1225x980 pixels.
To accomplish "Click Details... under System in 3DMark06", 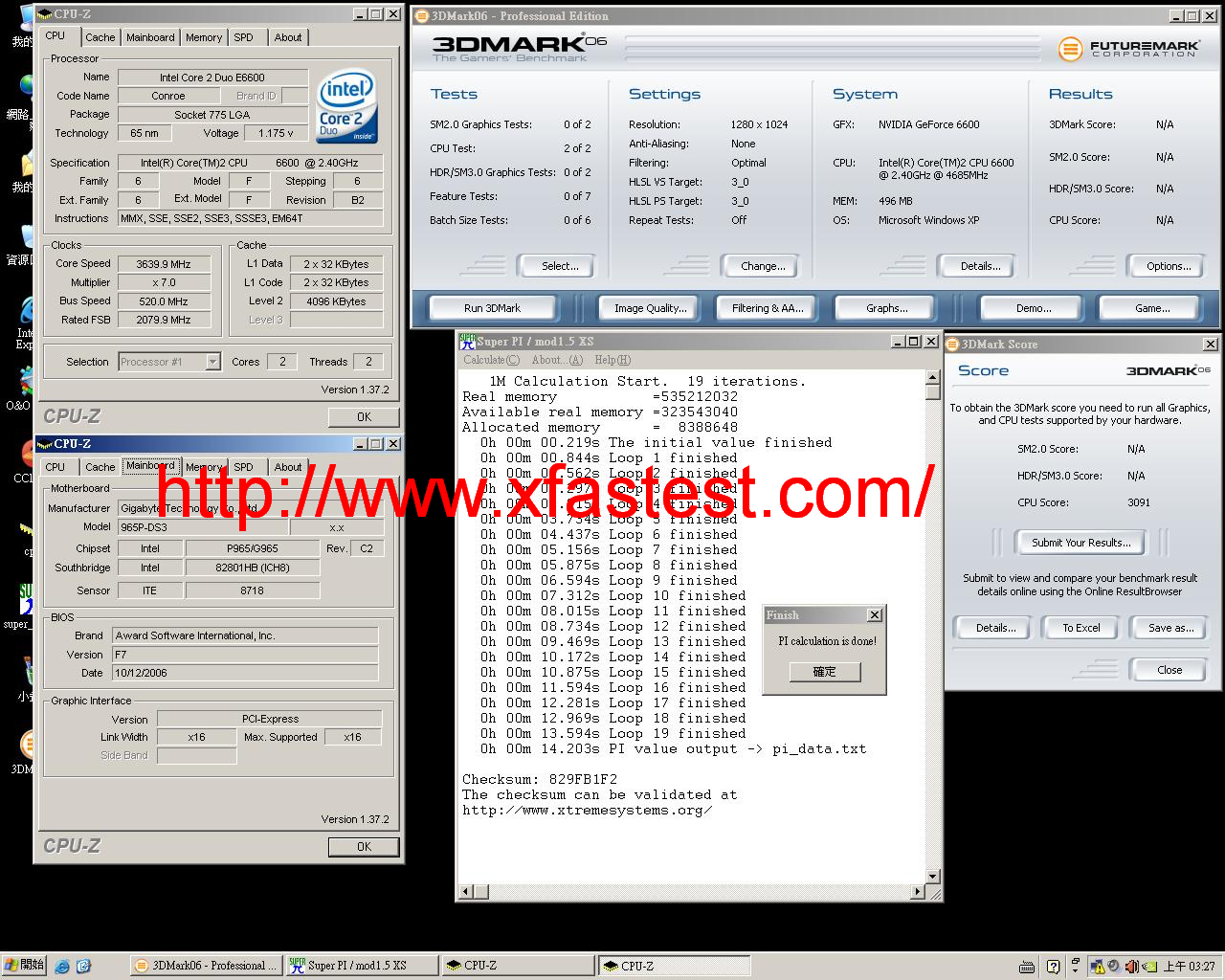I will pos(976,266).
